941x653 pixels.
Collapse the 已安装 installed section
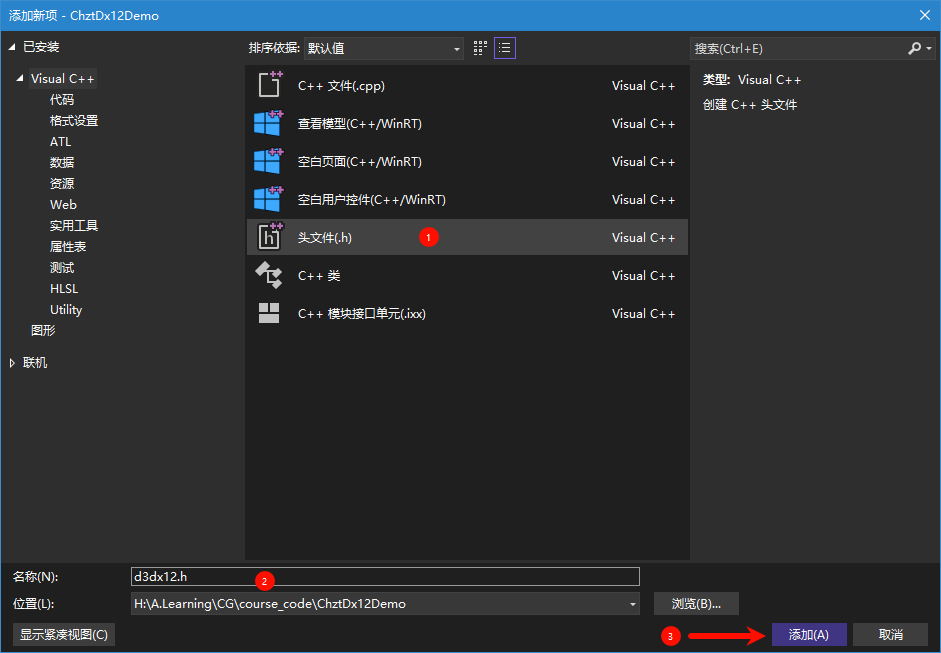click(x=12, y=47)
